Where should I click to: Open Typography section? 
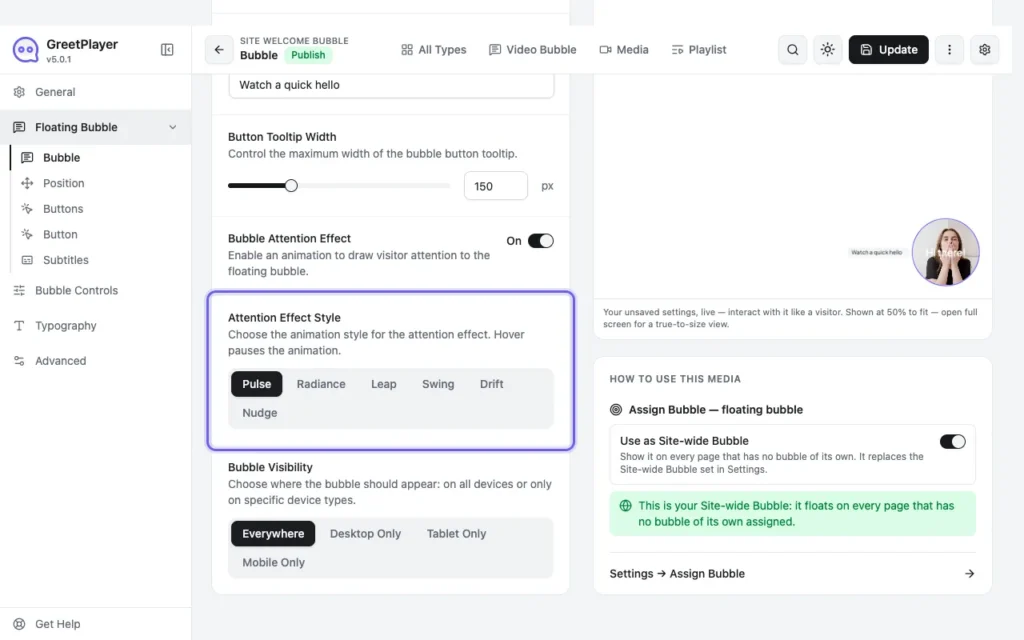95,326
